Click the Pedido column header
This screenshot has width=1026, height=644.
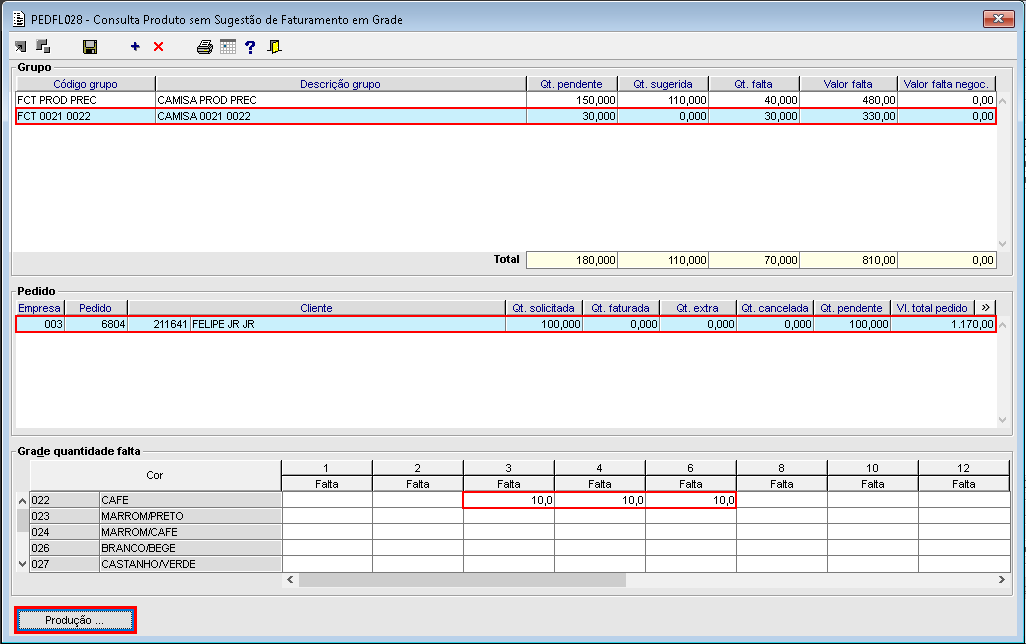96,308
